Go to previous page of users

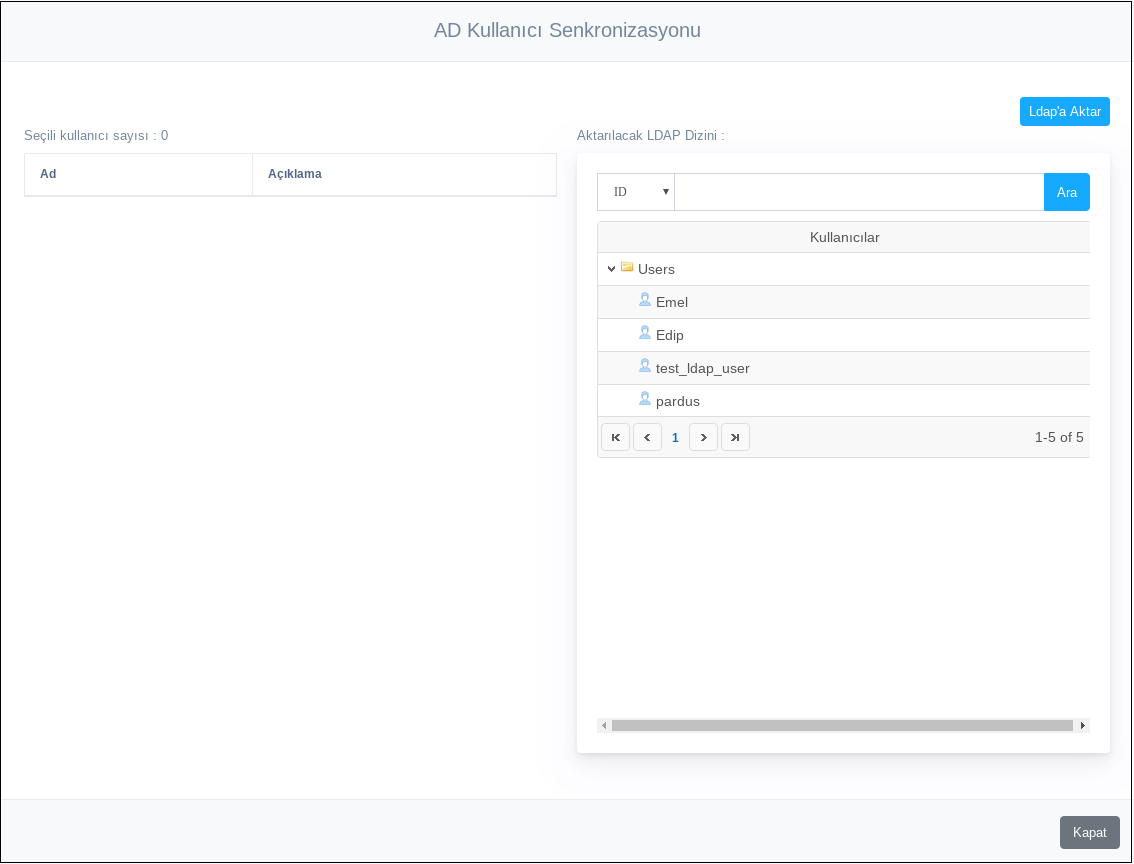click(x=647, y=437)
